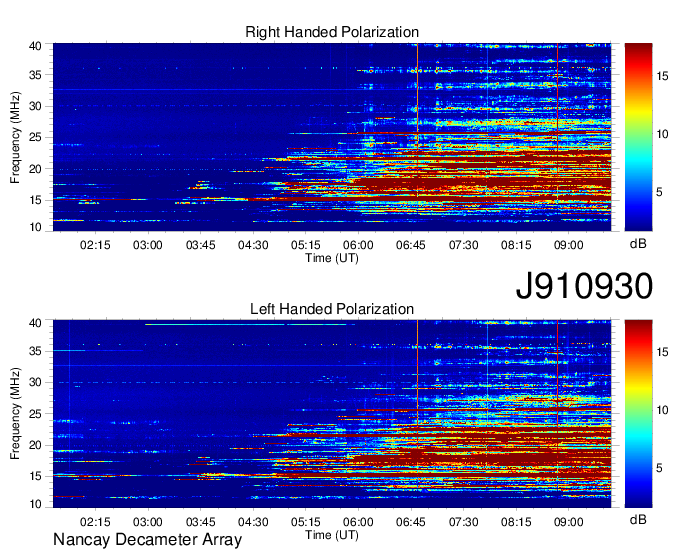
Task: Select the 35 frequency tick of Left Handed plot
Action: pyautogui.click(x=35, y=351)
